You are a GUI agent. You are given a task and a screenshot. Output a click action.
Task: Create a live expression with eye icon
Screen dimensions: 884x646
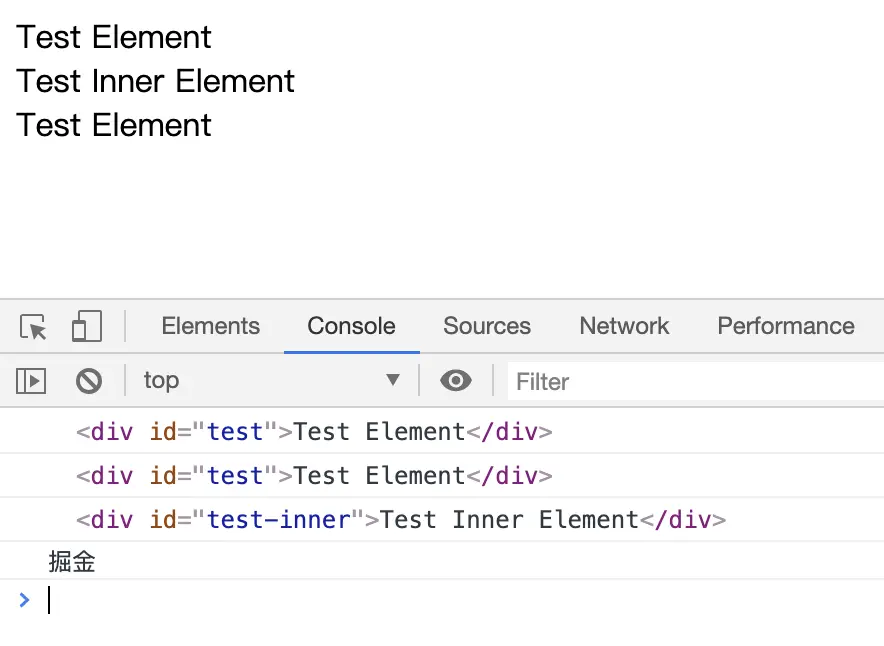[x=456, y=381]
